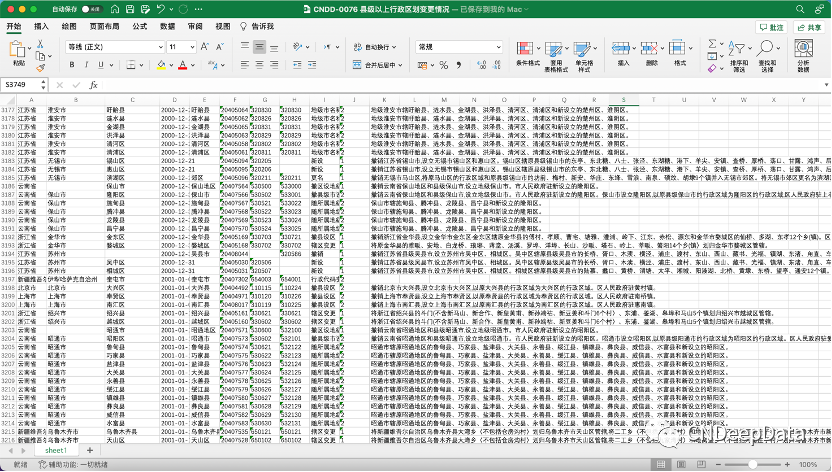Screen dimensions: 832x472
Task: Click the Increase Font Size icon
Action: click(205, 47)
